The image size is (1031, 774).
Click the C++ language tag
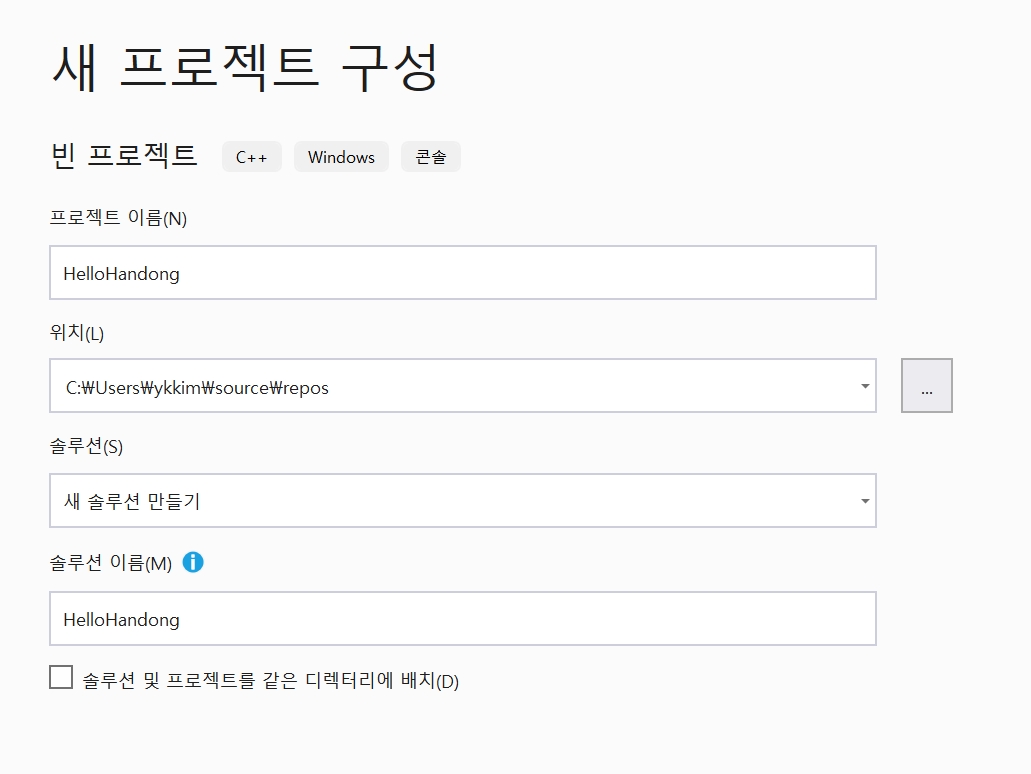point(252,157)
